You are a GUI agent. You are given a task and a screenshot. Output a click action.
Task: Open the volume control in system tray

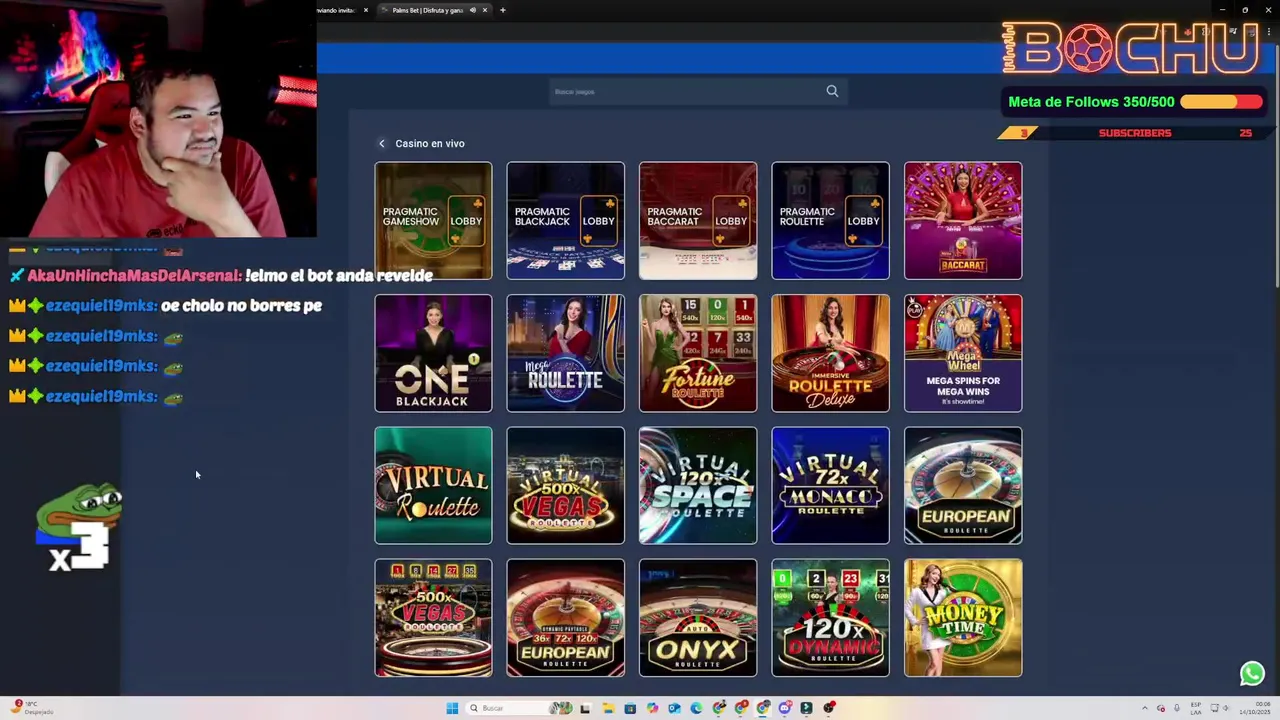coord(1225,708)
